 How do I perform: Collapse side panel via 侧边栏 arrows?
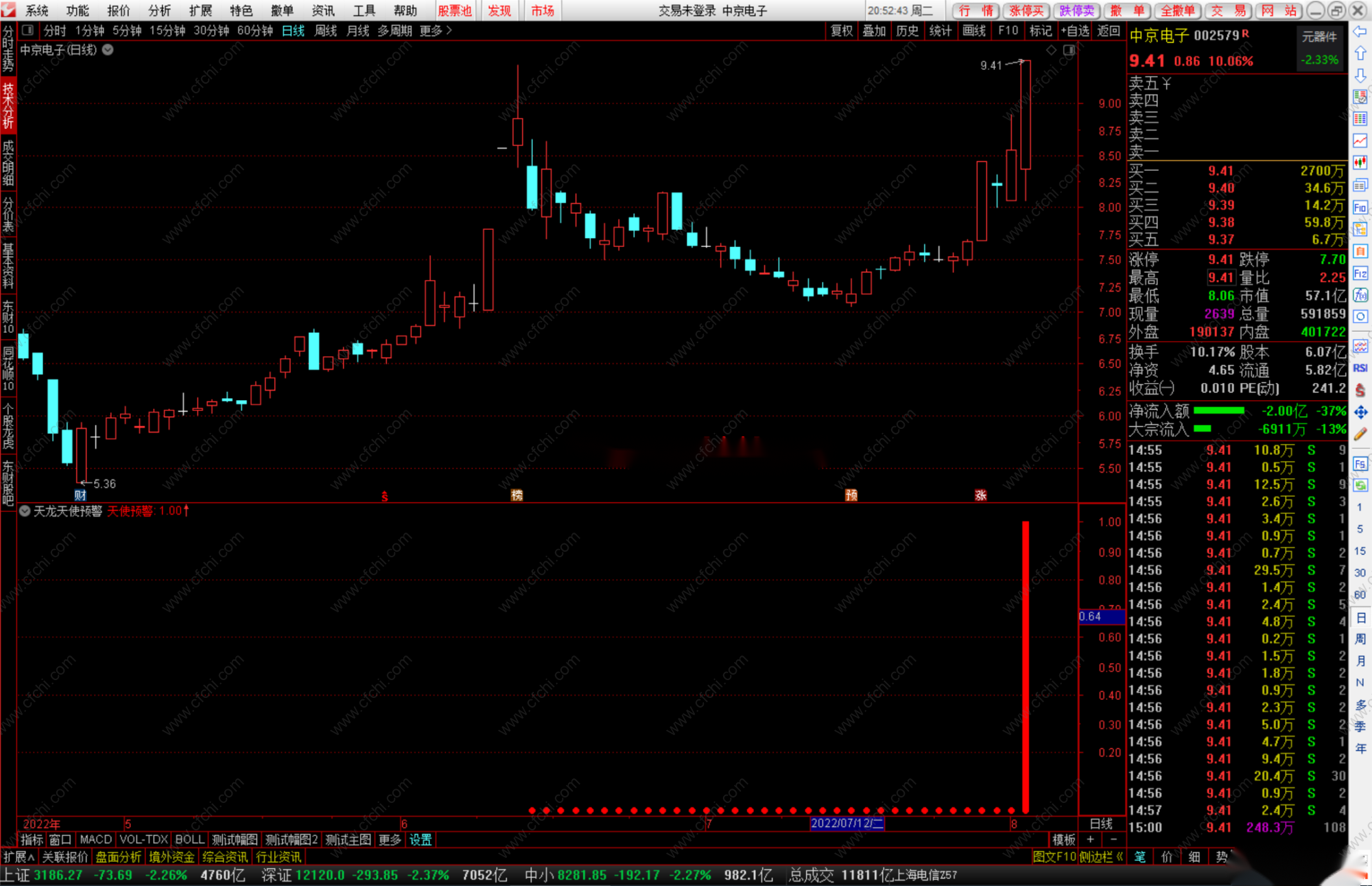[1120, 857]
